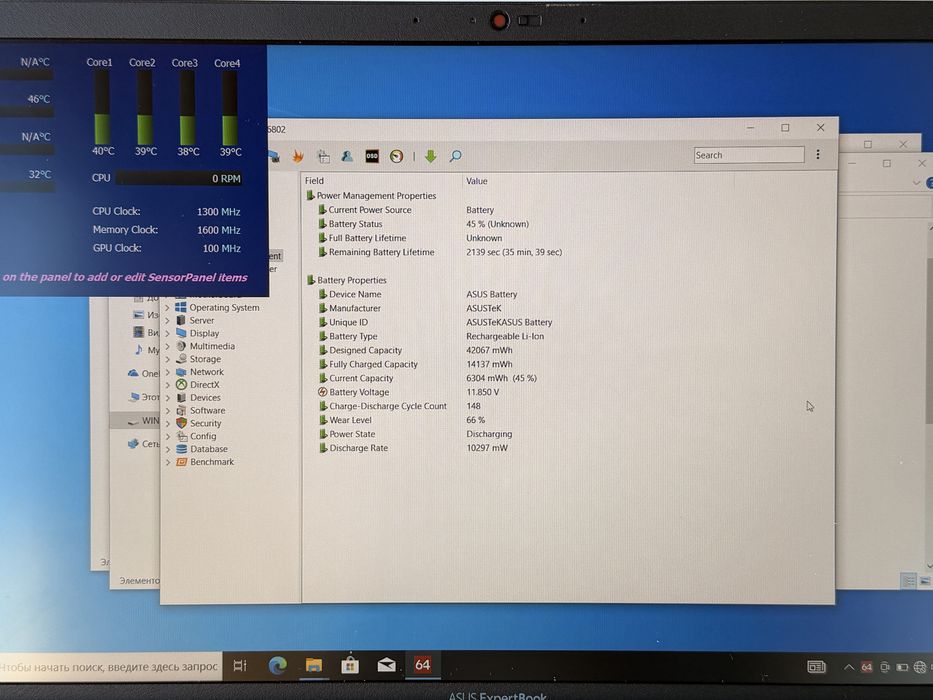
Task: Click the Field column header
Action: [x=382, y=180]
